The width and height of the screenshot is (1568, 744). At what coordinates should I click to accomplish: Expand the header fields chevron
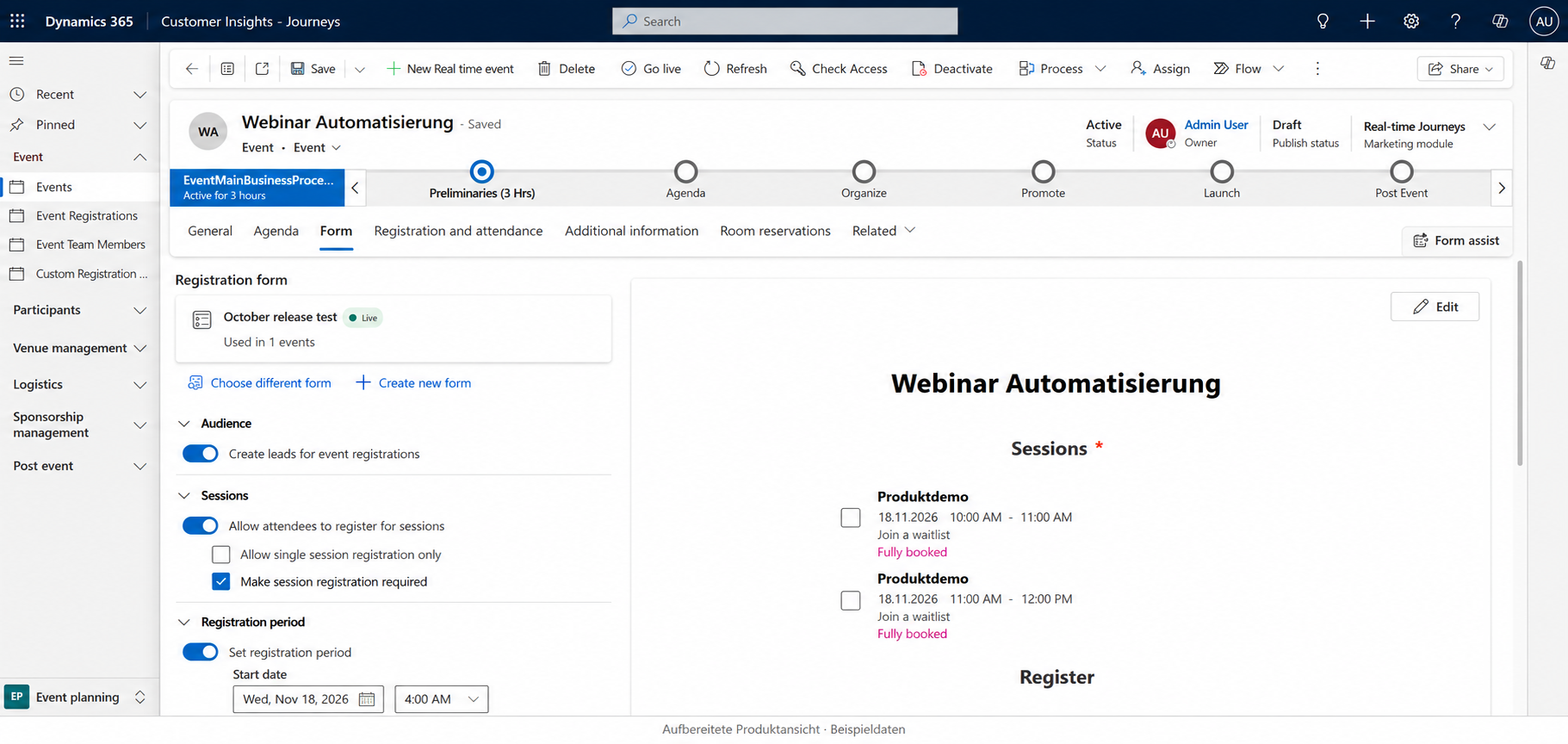(1490, 127)
